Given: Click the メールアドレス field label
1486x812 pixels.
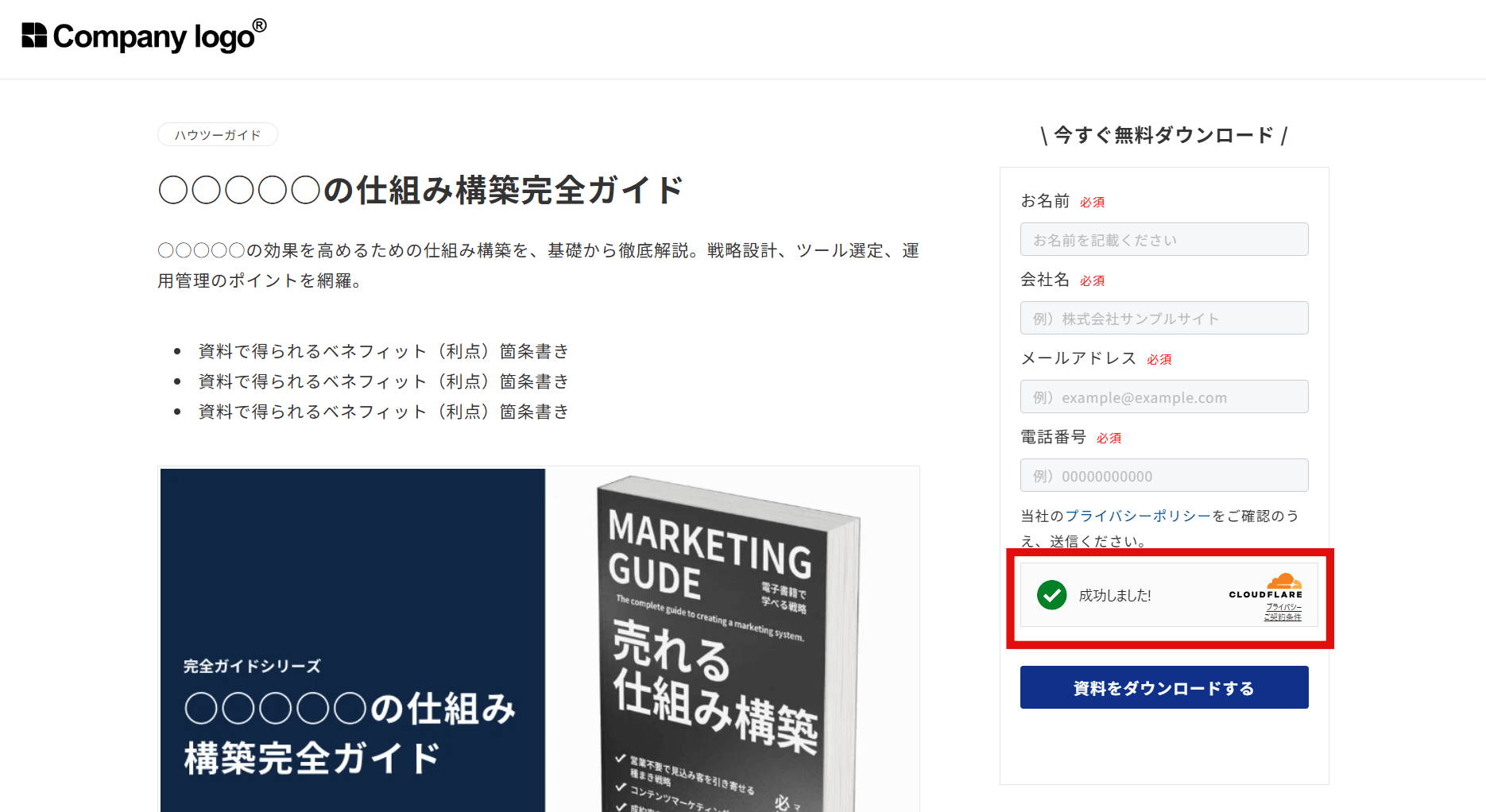Looking at the screenshot, I should [x=1078, y=358].
